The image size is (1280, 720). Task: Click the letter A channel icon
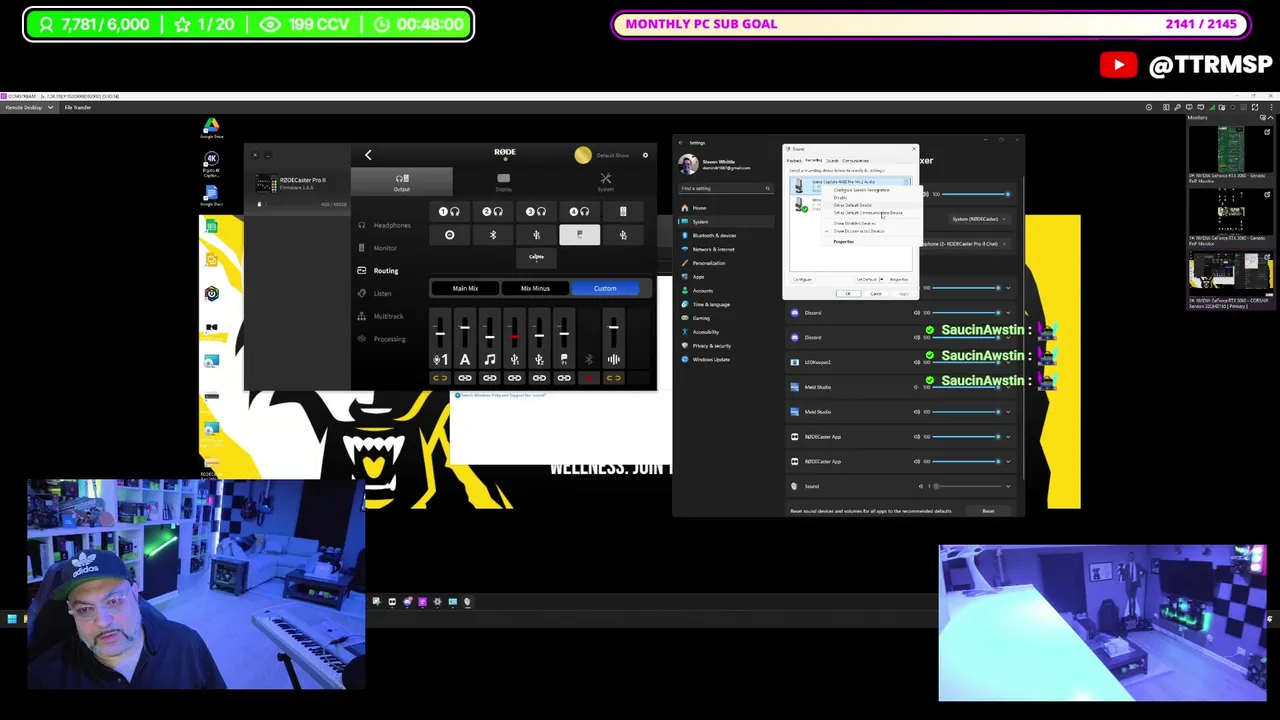click(465, 360)
